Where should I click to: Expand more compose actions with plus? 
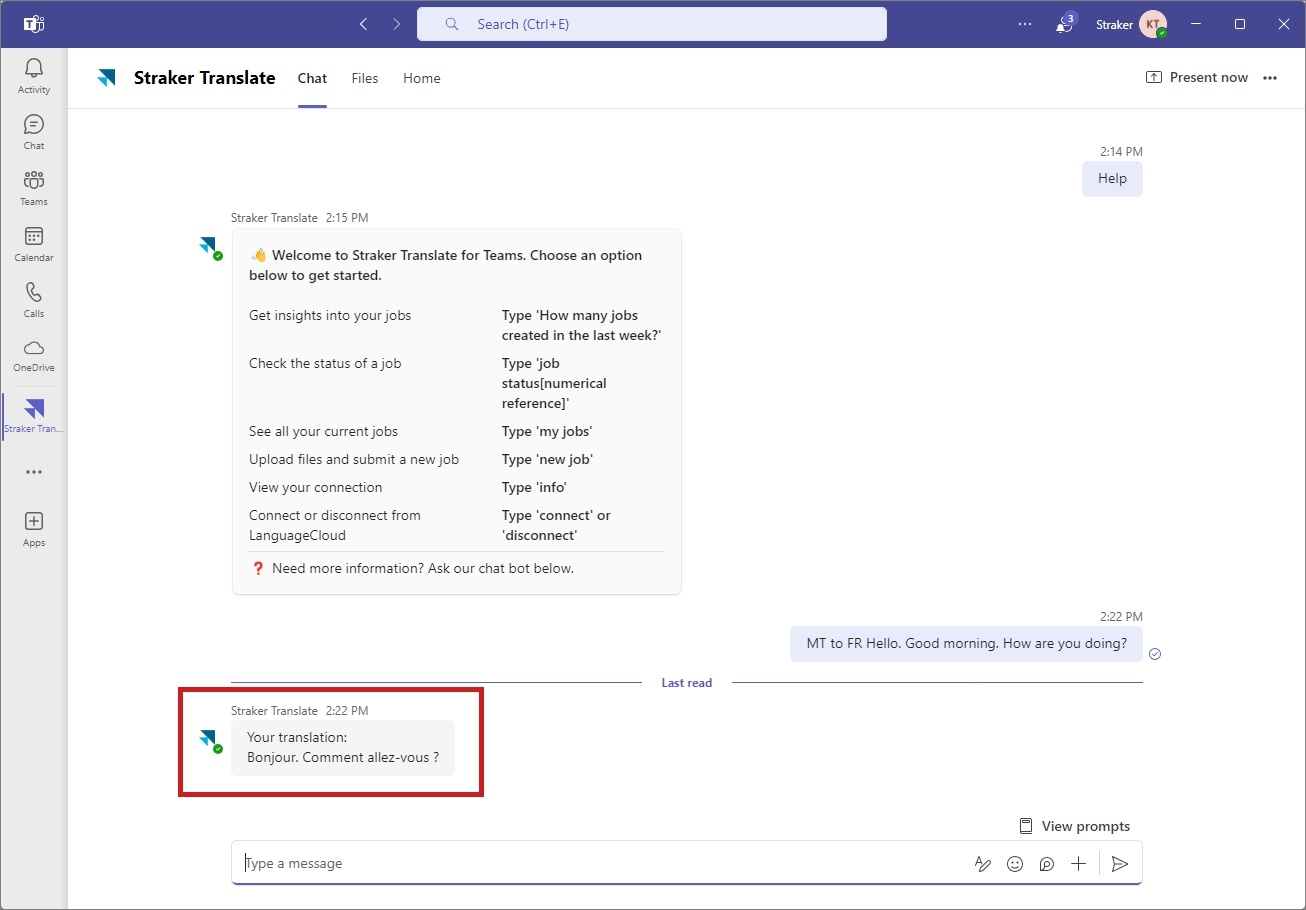coord(1078,863)
